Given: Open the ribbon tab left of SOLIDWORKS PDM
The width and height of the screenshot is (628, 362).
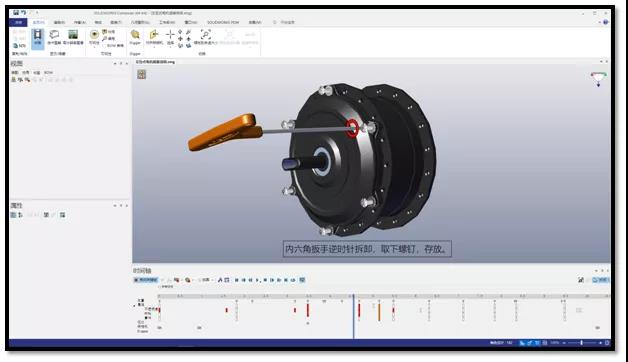Looking at the screenshot, I should tap(191, 22).
